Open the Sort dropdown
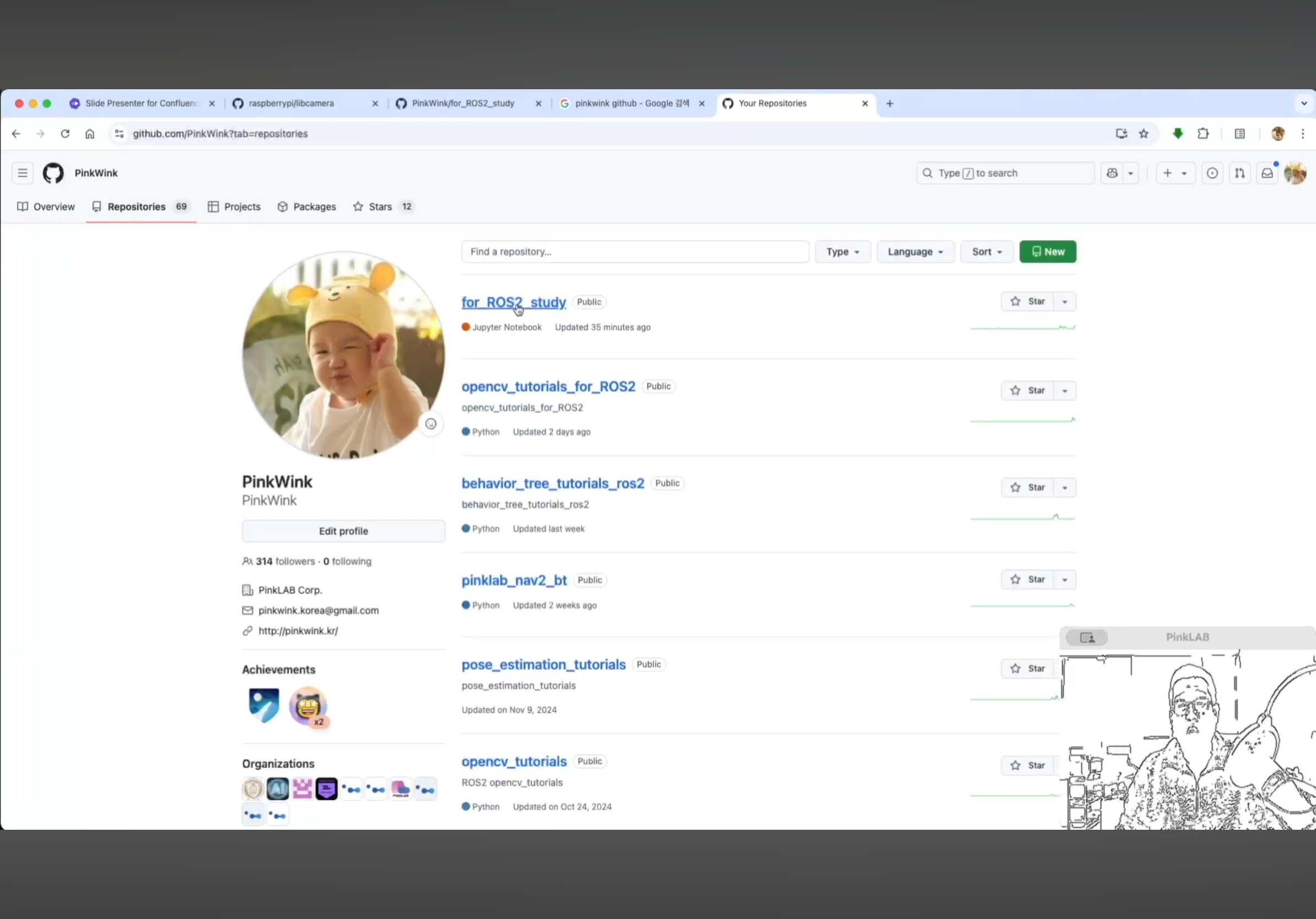This screenshot has height=919, width=1316. (x=986, y=252)
